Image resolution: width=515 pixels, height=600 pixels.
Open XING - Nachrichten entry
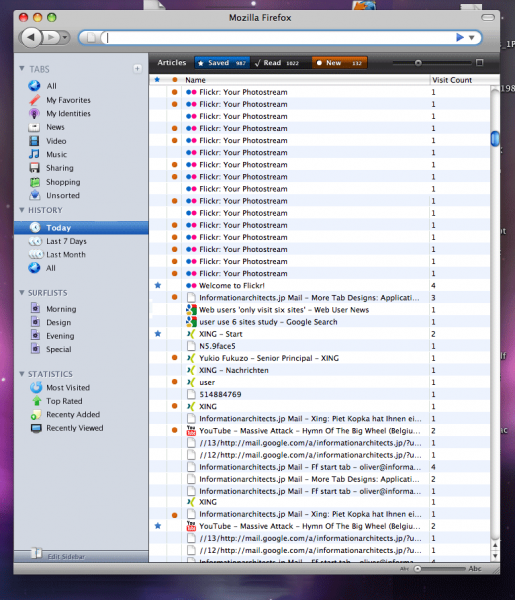tap(233, 370)
